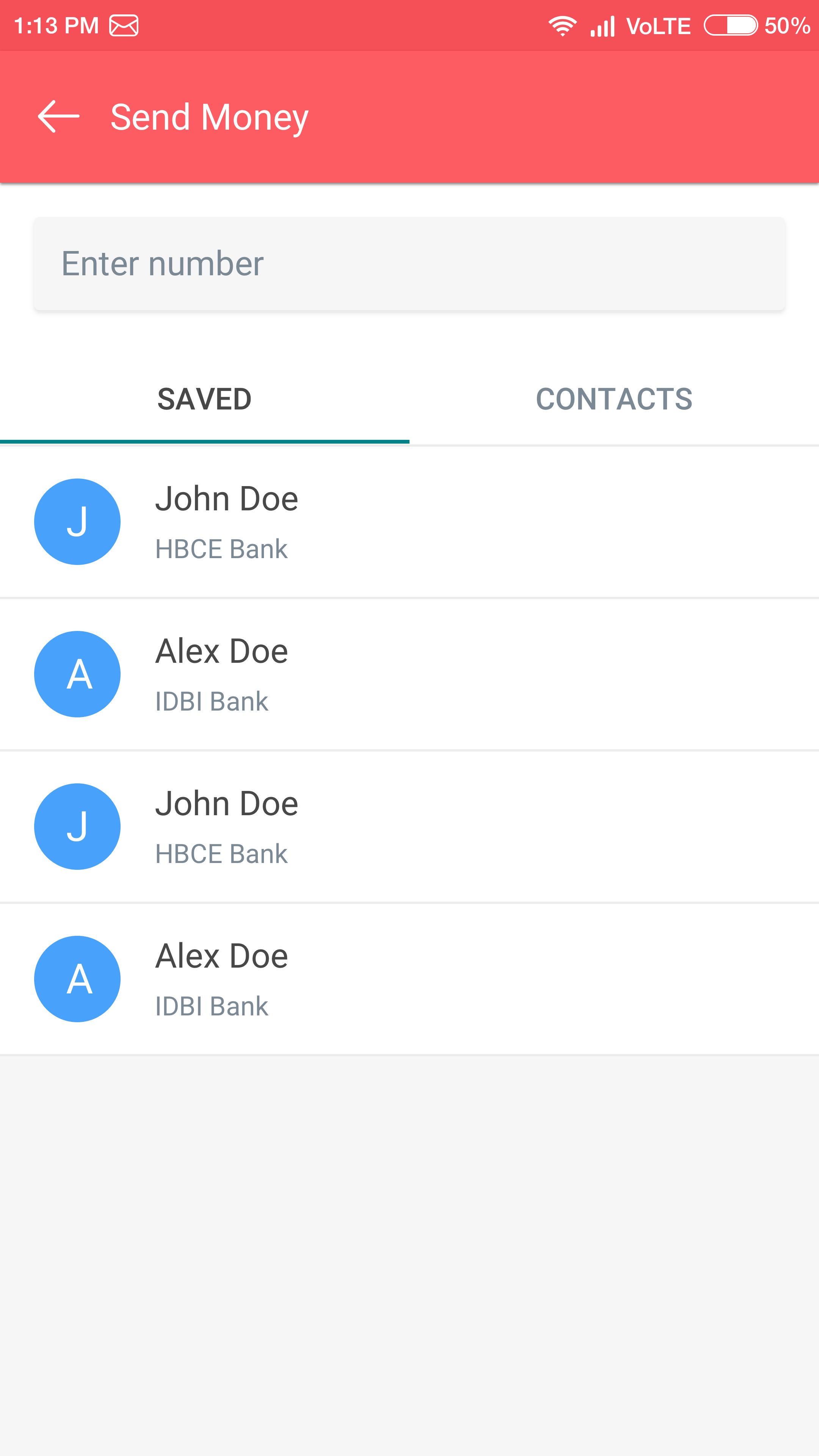Open the CONTACTS tab

coord(614,399)
